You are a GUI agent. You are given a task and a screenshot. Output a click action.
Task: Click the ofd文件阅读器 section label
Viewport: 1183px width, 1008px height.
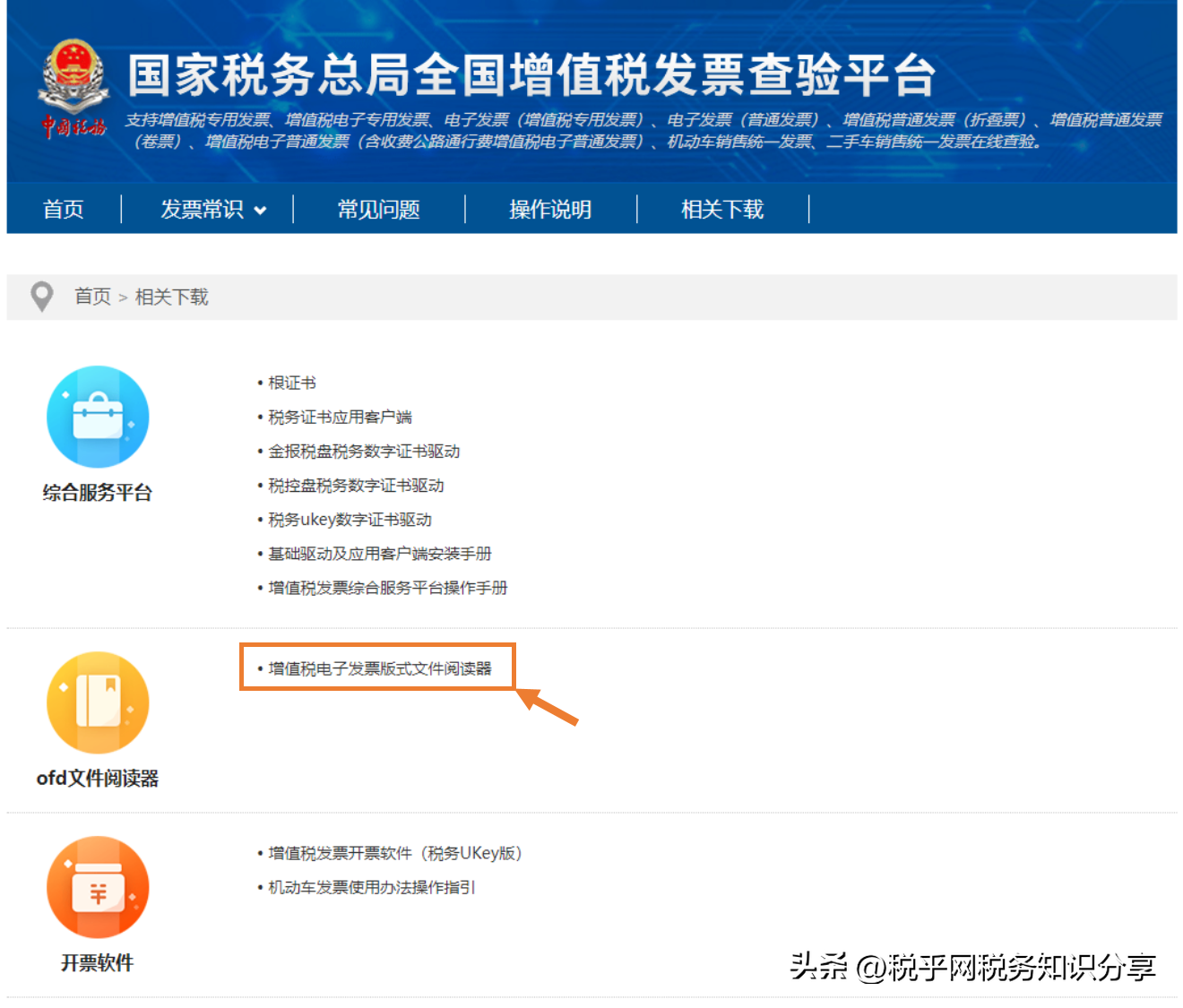coord(98,779)
